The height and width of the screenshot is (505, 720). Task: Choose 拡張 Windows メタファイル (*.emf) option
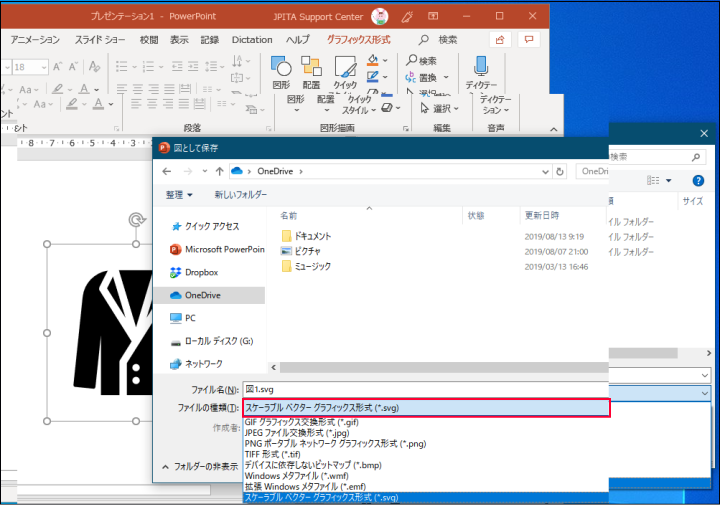coord(305,486)
